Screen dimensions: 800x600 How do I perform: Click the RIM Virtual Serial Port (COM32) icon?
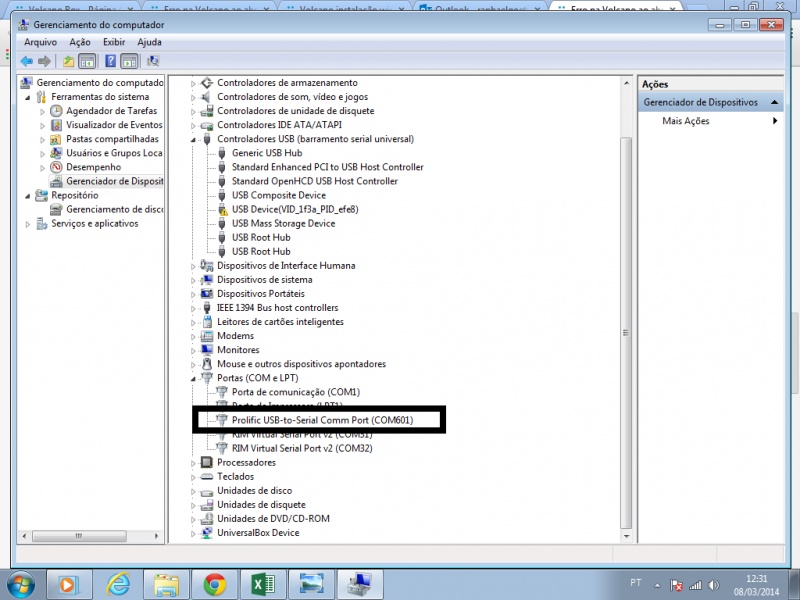click(221, 448)
